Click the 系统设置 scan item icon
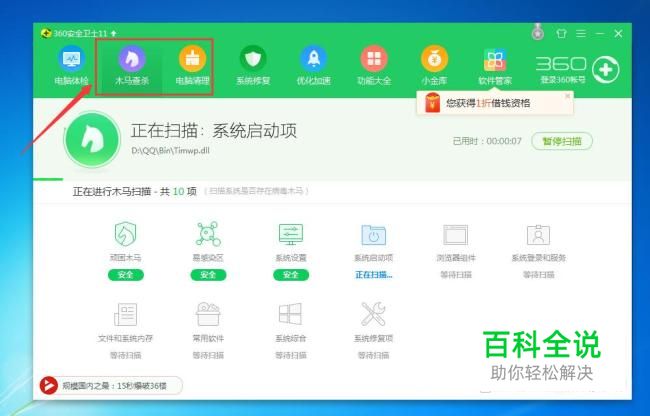The height and width of the screenshot is (416, 650). [291, 234]
